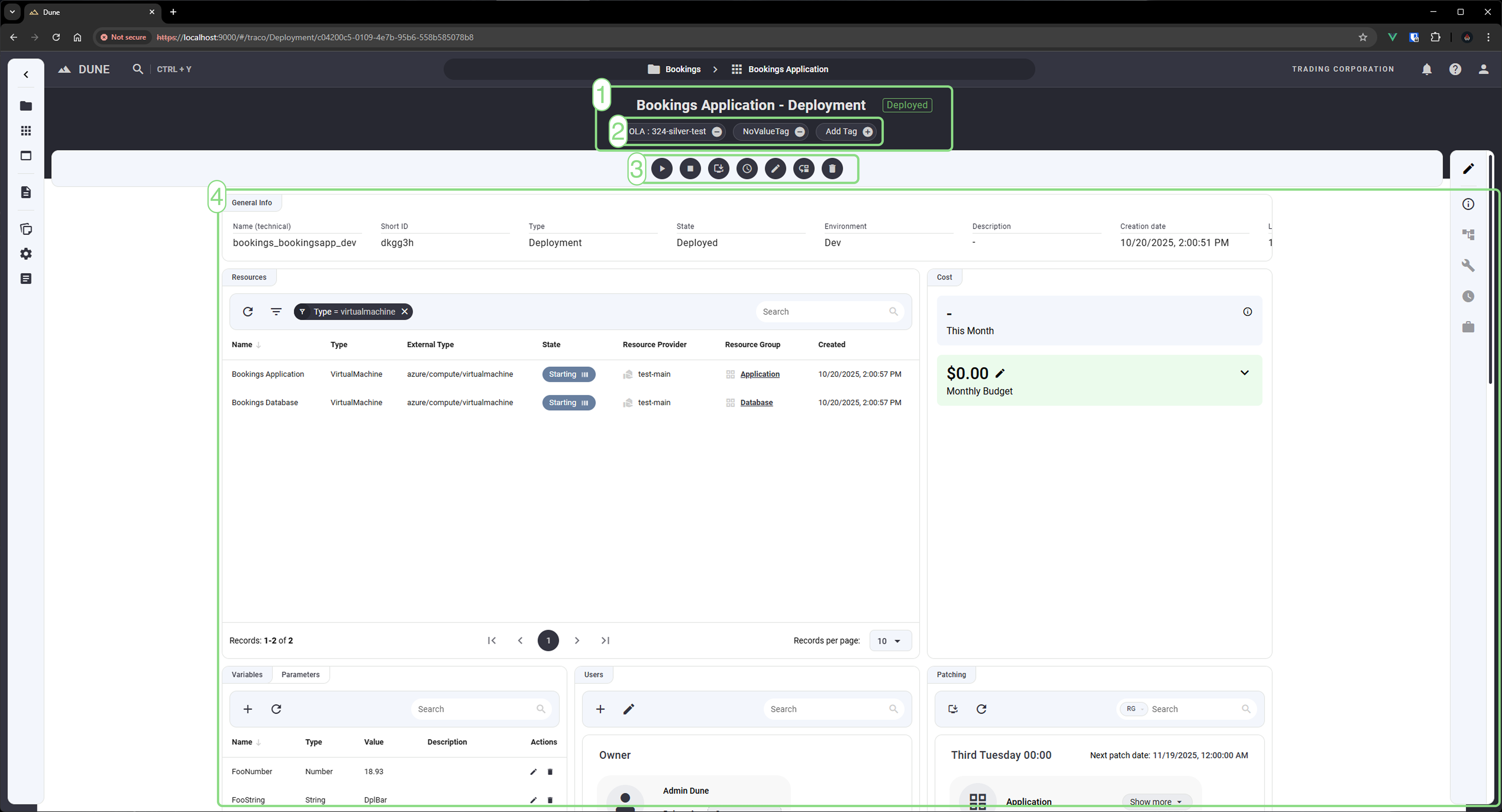The height and width of the screenshot is (812, 1502).
Task: Refresh the Resources table
Action: (x=248, y=312)
